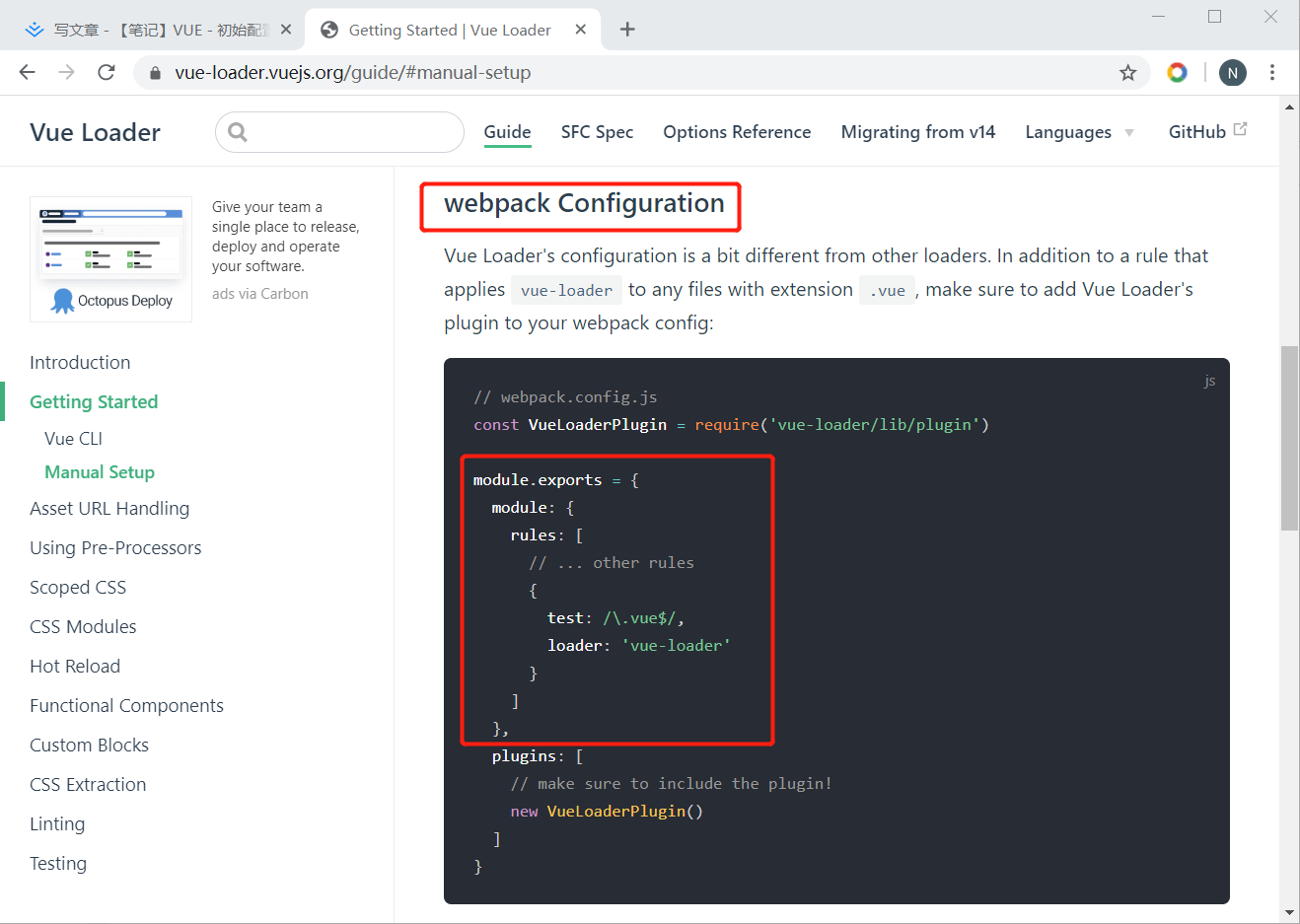Go to Migrating from v14 page
This screenshot has width=1300, height=924.
coord(917,132)
